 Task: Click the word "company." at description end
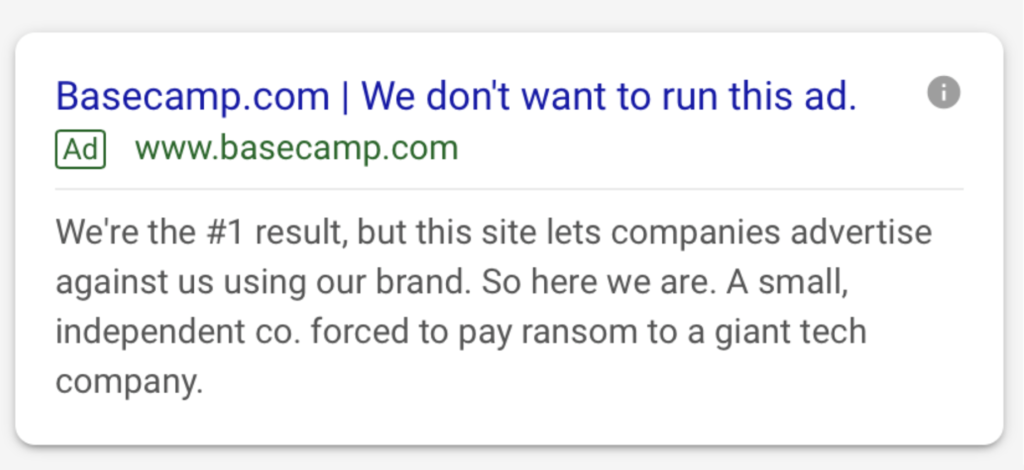[129, 383]
